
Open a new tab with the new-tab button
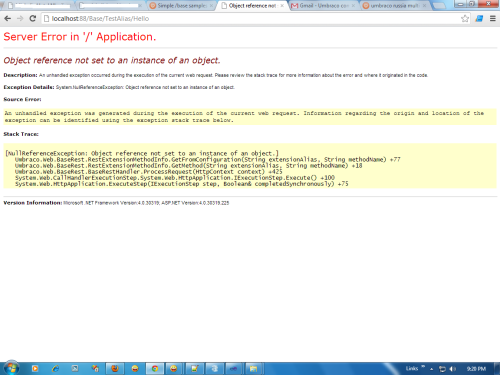point(439,6)
